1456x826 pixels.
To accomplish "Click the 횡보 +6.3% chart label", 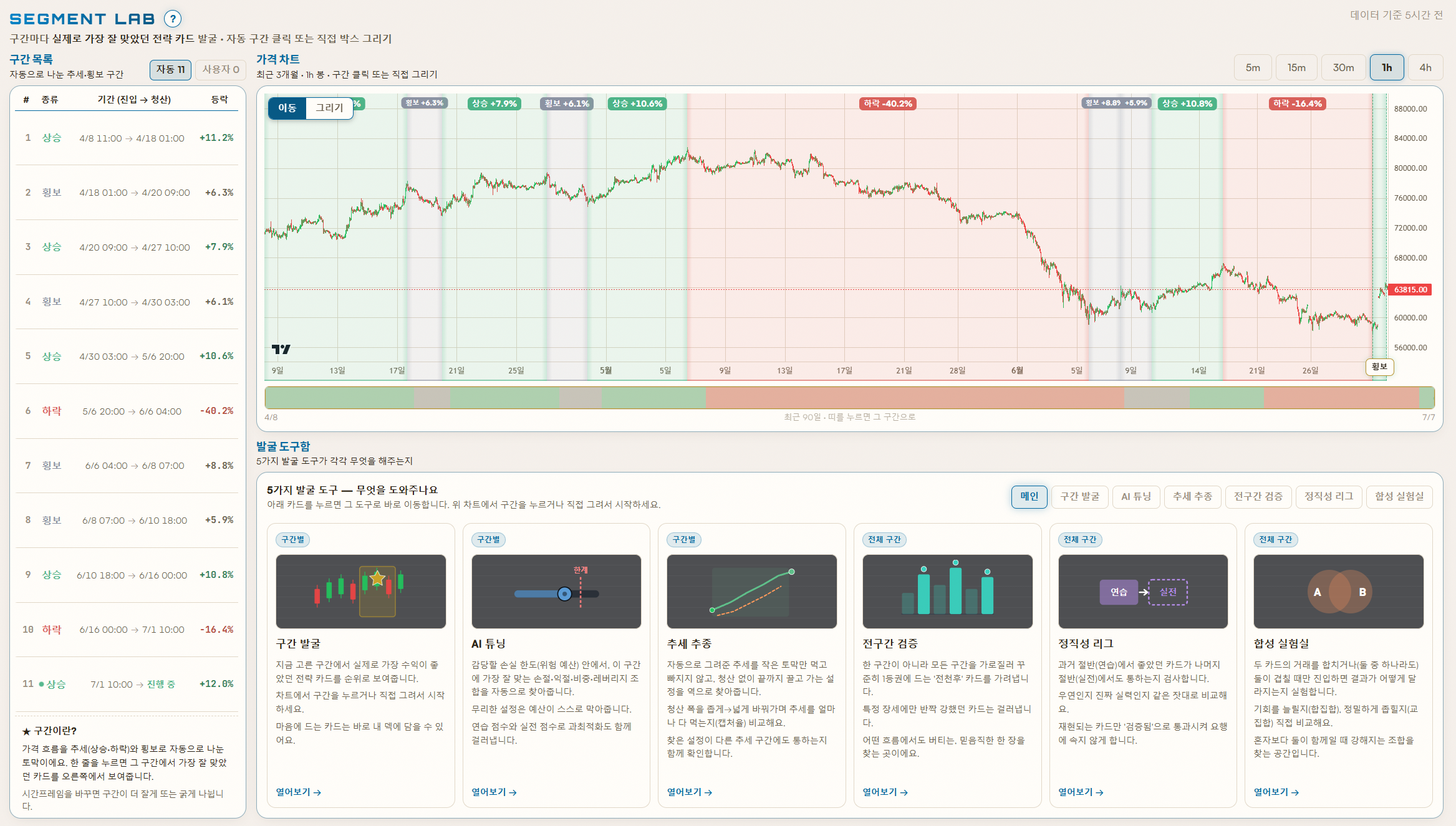I will [x=425, y=103].
